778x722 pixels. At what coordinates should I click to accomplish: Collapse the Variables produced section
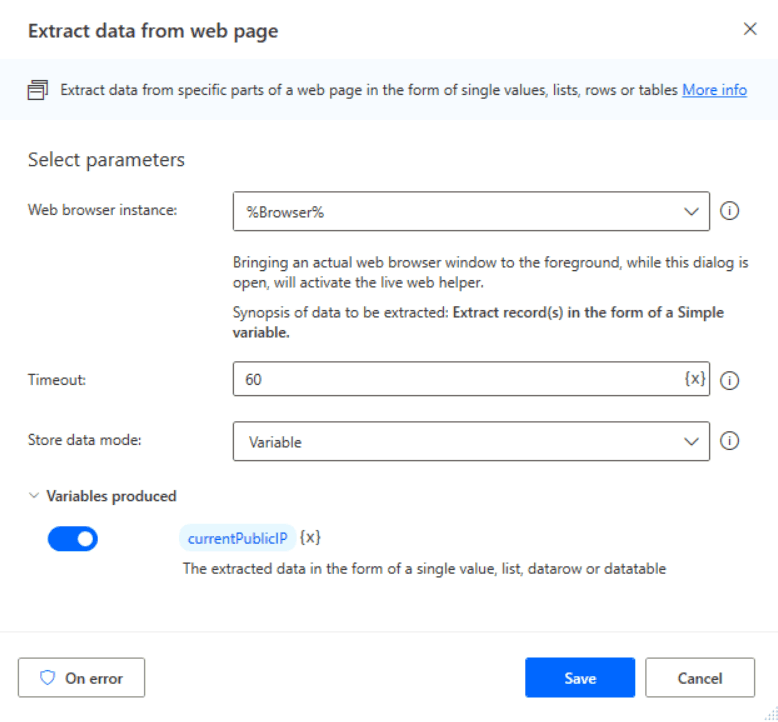(x=34, y=496)
